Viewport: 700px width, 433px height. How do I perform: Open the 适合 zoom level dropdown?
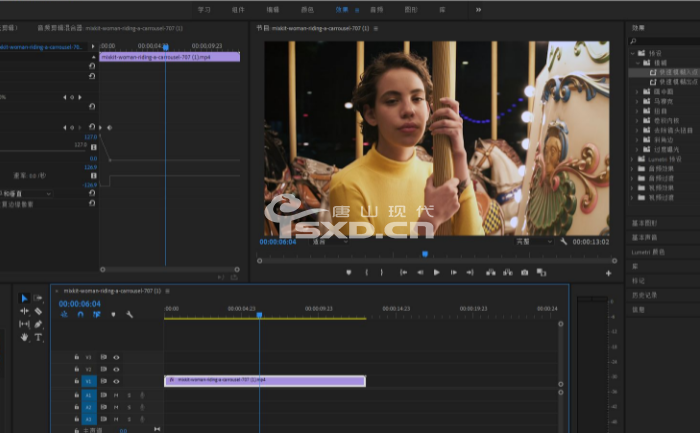point(329,241)
